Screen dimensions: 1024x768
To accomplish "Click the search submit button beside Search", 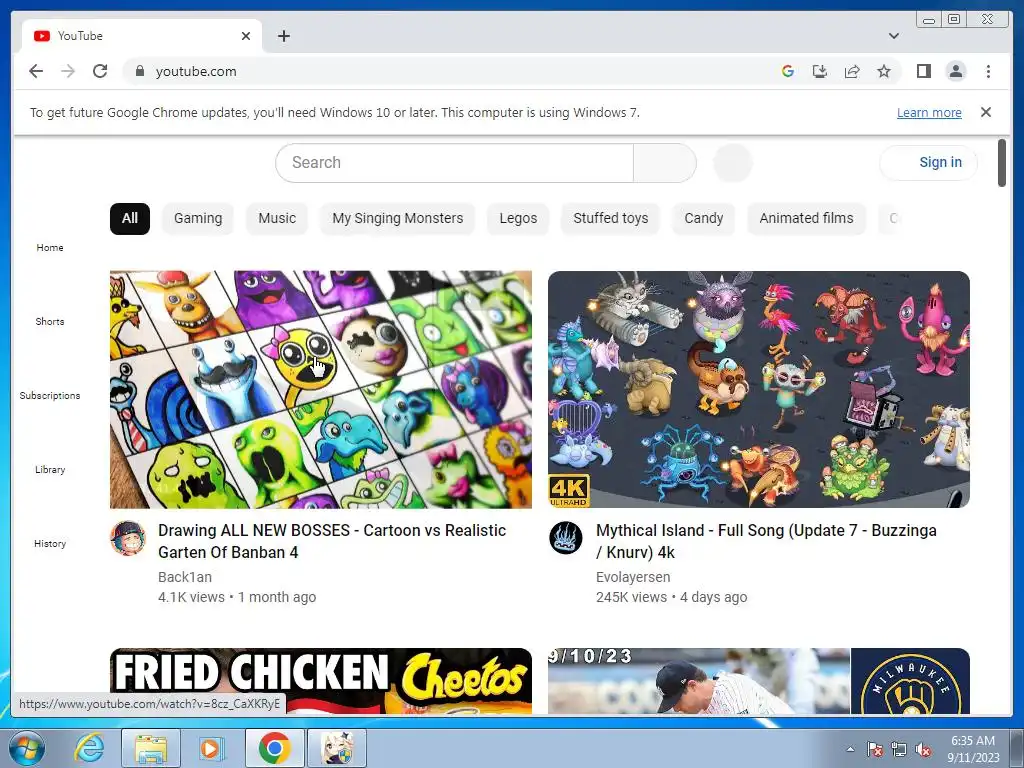I will pos(665,163).
